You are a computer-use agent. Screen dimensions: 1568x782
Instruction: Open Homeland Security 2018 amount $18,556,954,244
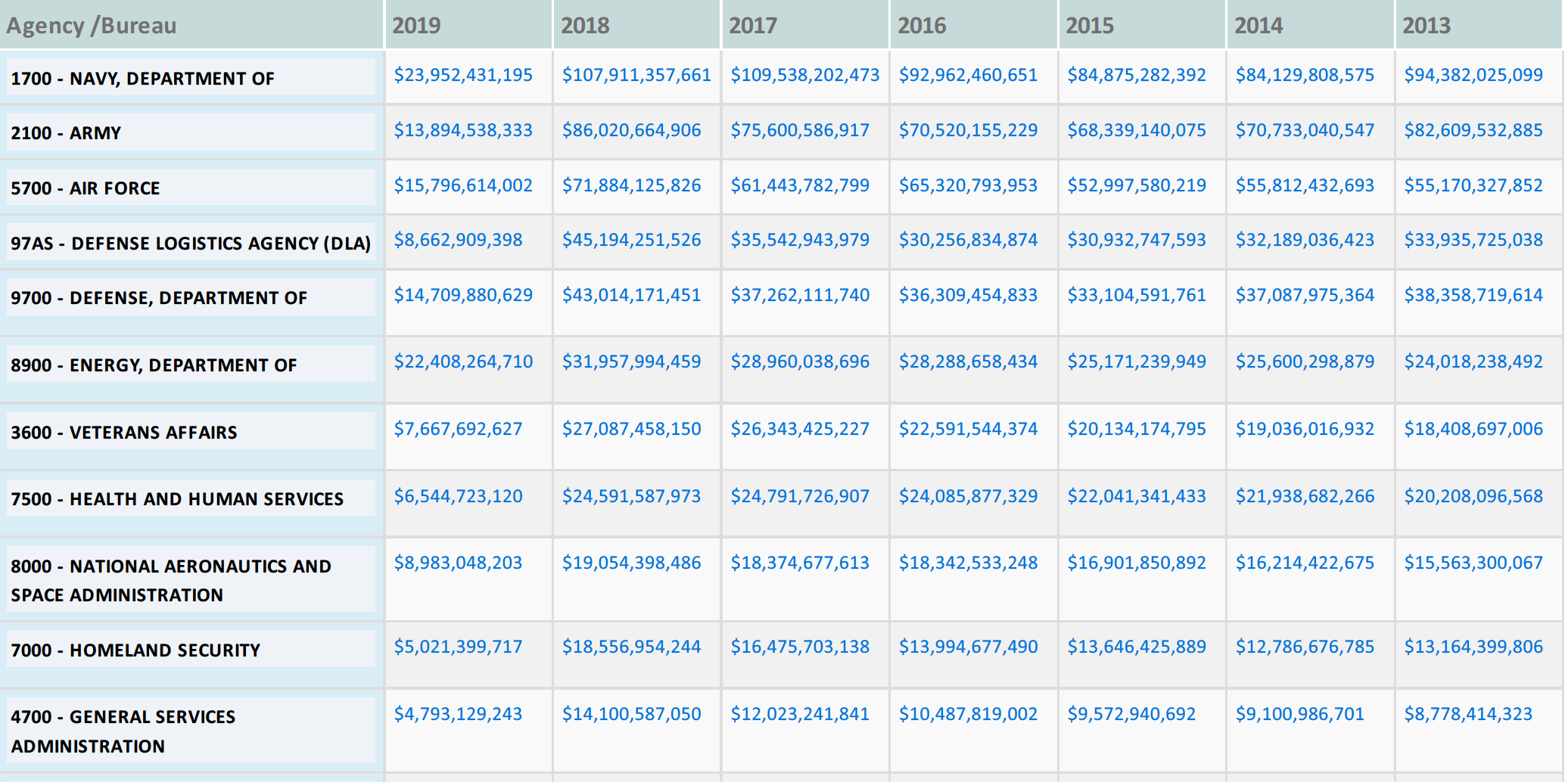pos(631,647)
